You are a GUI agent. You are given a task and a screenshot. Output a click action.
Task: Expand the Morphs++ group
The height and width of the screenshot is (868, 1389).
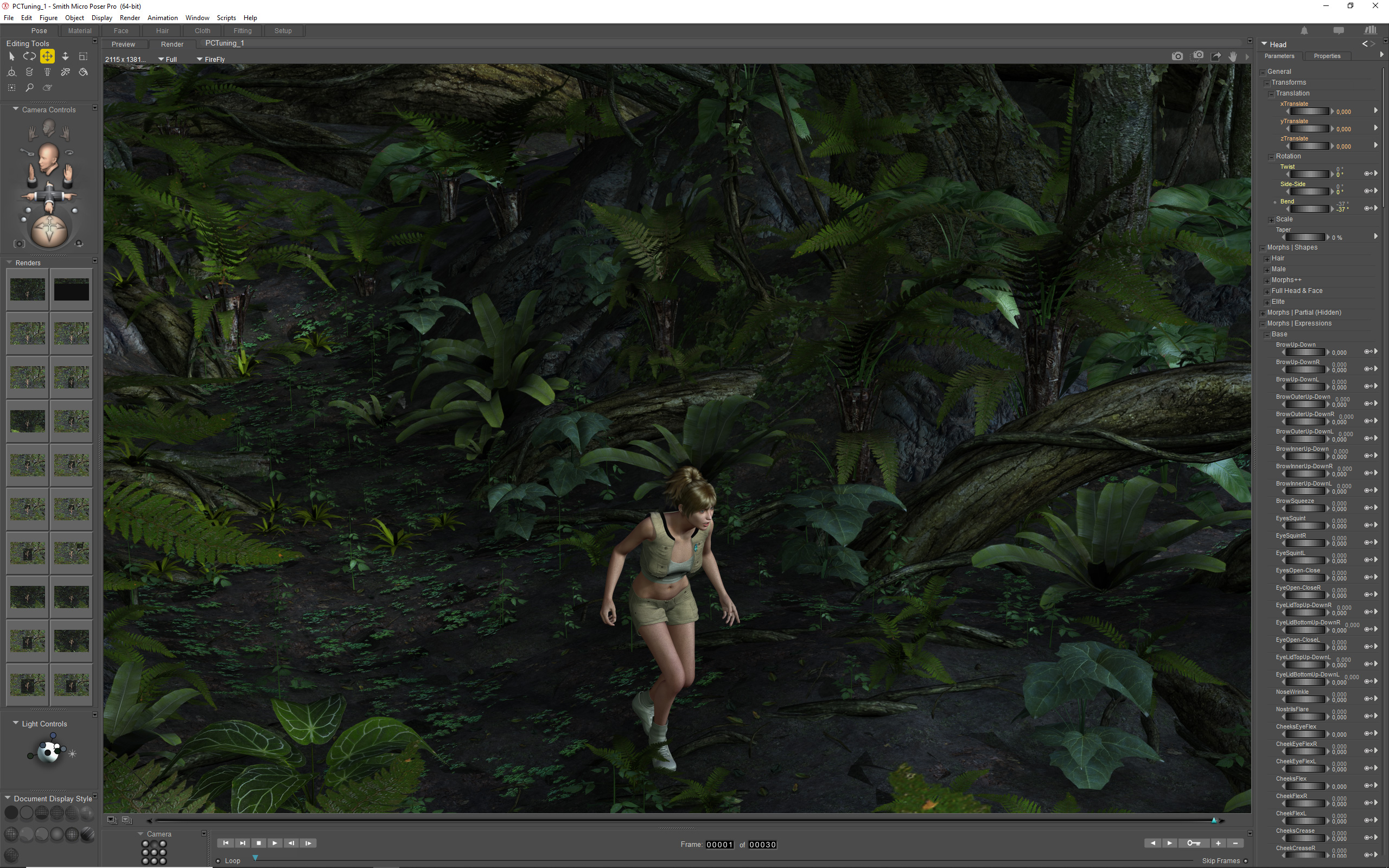[x=1267, y=280]
